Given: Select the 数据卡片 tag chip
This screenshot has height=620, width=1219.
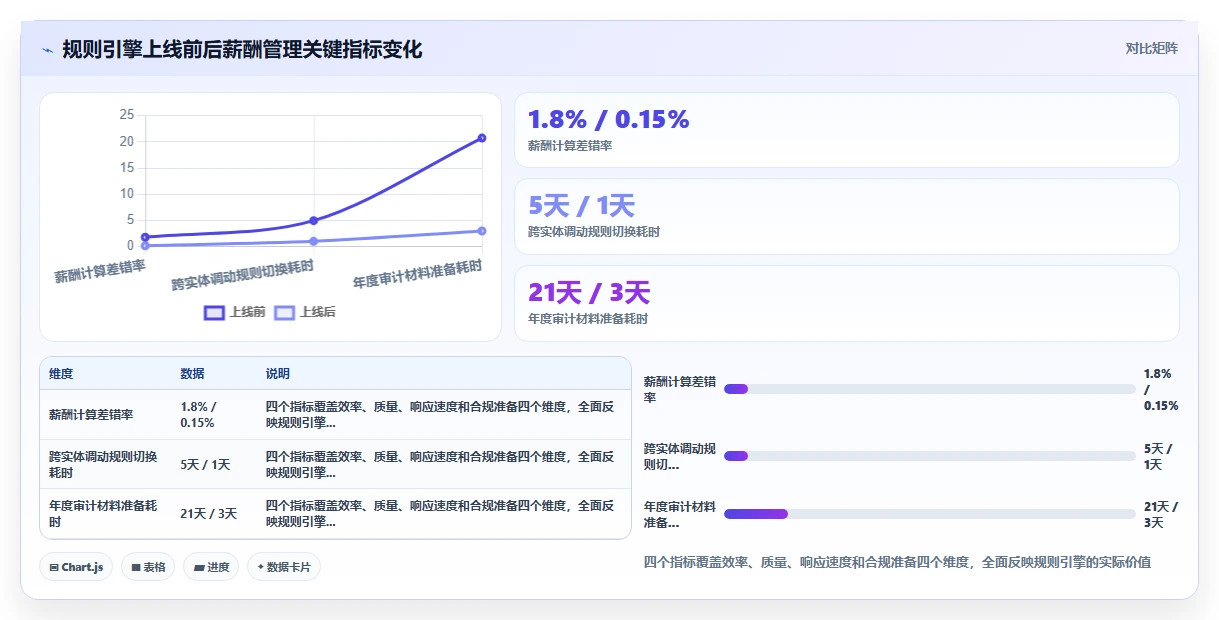Looking at the screenshot, I should [284, 567].
